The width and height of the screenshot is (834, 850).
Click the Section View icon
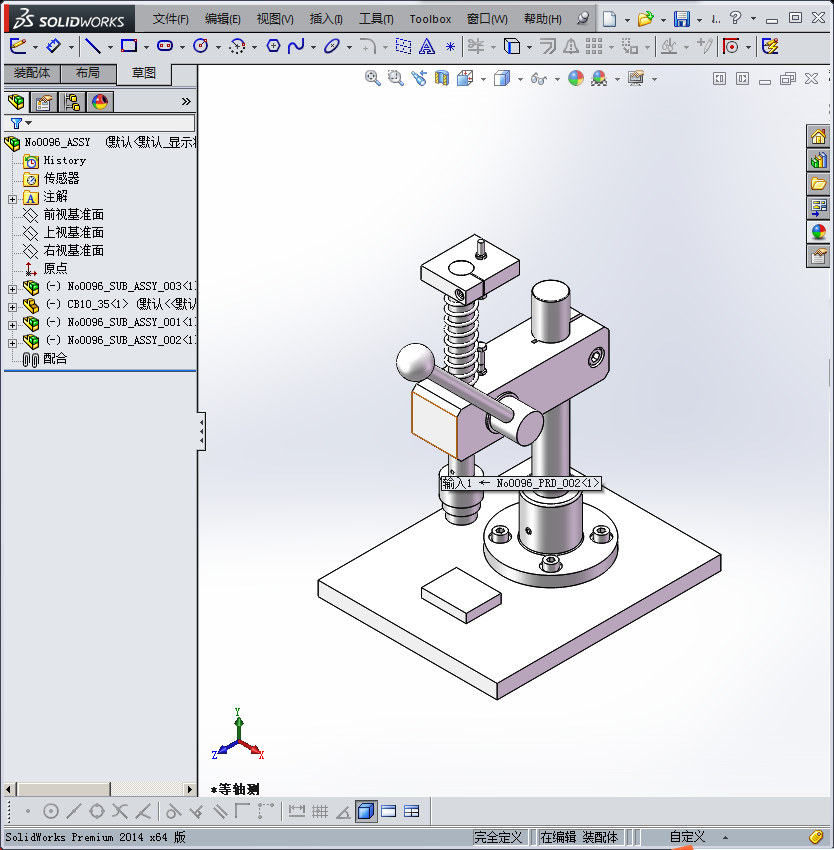(442, 79)
